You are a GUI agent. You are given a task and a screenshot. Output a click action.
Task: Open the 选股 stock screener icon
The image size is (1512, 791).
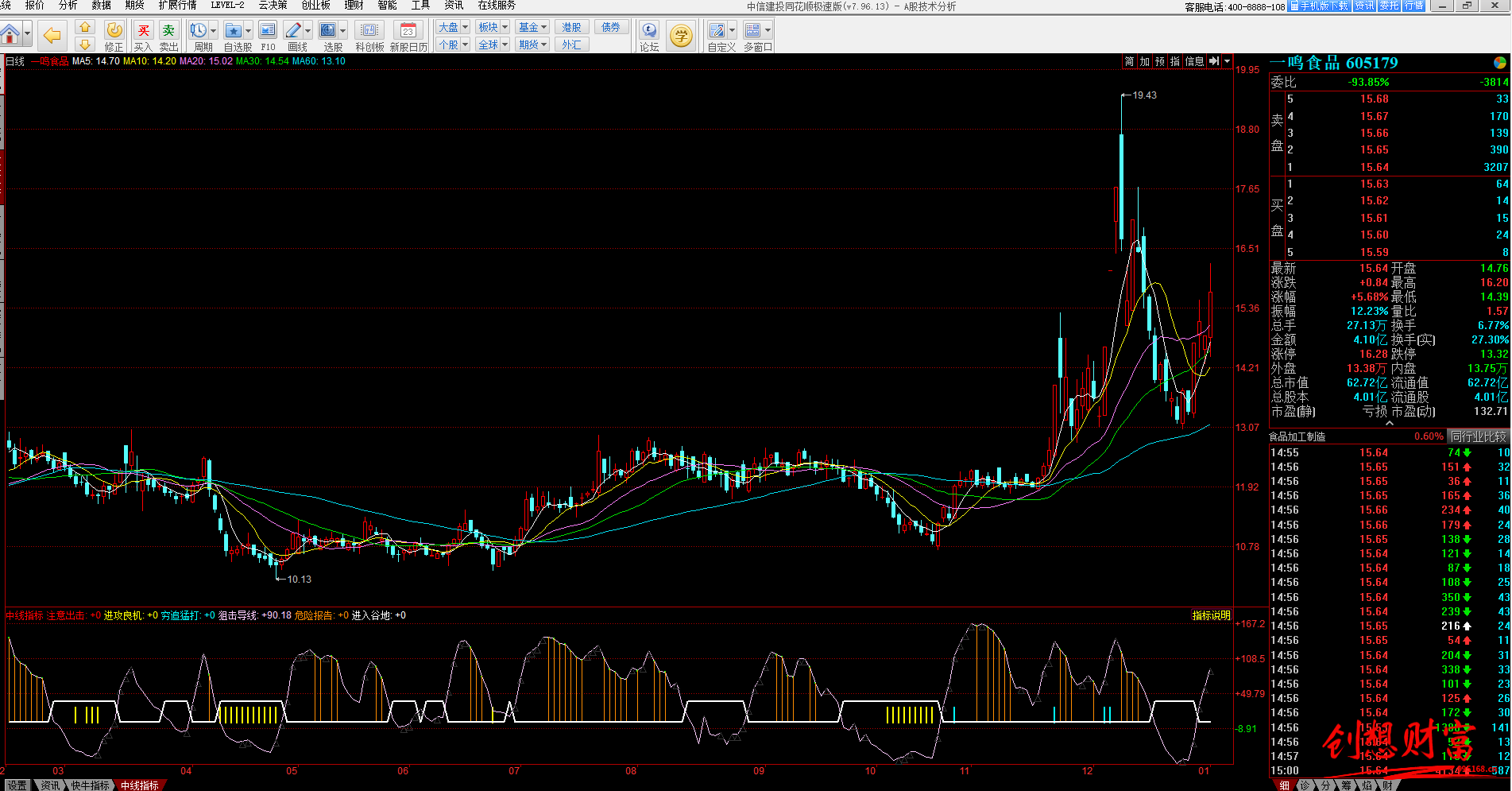coord(327,30)
